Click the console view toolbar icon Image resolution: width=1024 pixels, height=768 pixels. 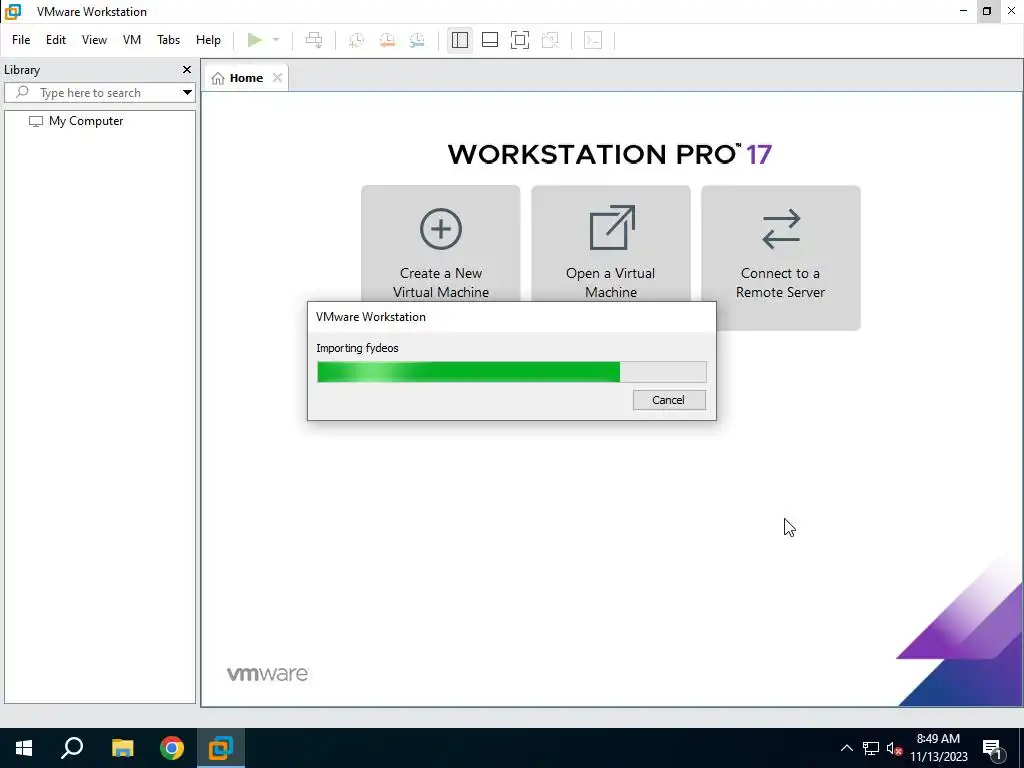click(x=593, y=40)
